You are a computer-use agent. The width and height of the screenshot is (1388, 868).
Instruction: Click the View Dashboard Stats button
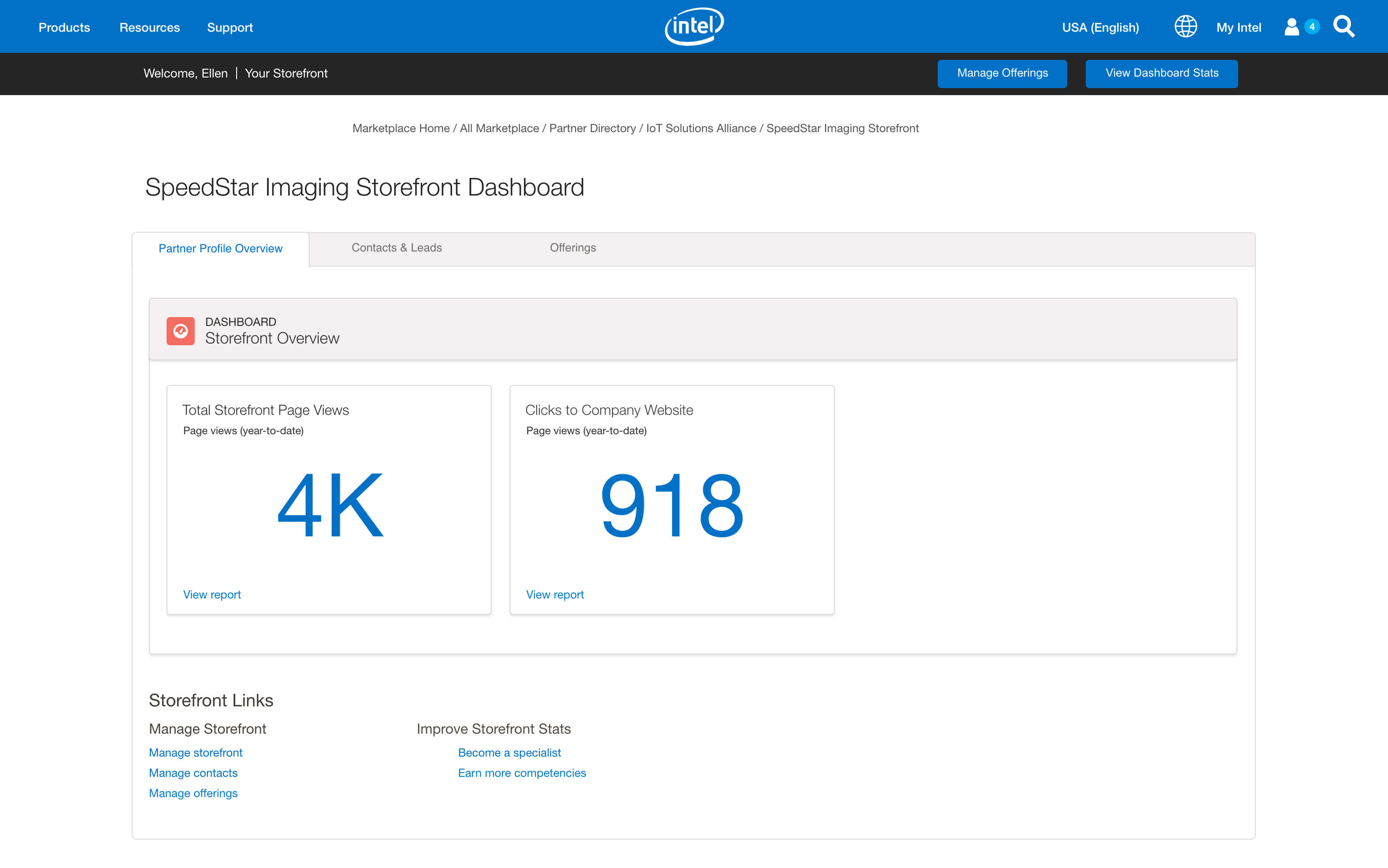point(1162,74)
